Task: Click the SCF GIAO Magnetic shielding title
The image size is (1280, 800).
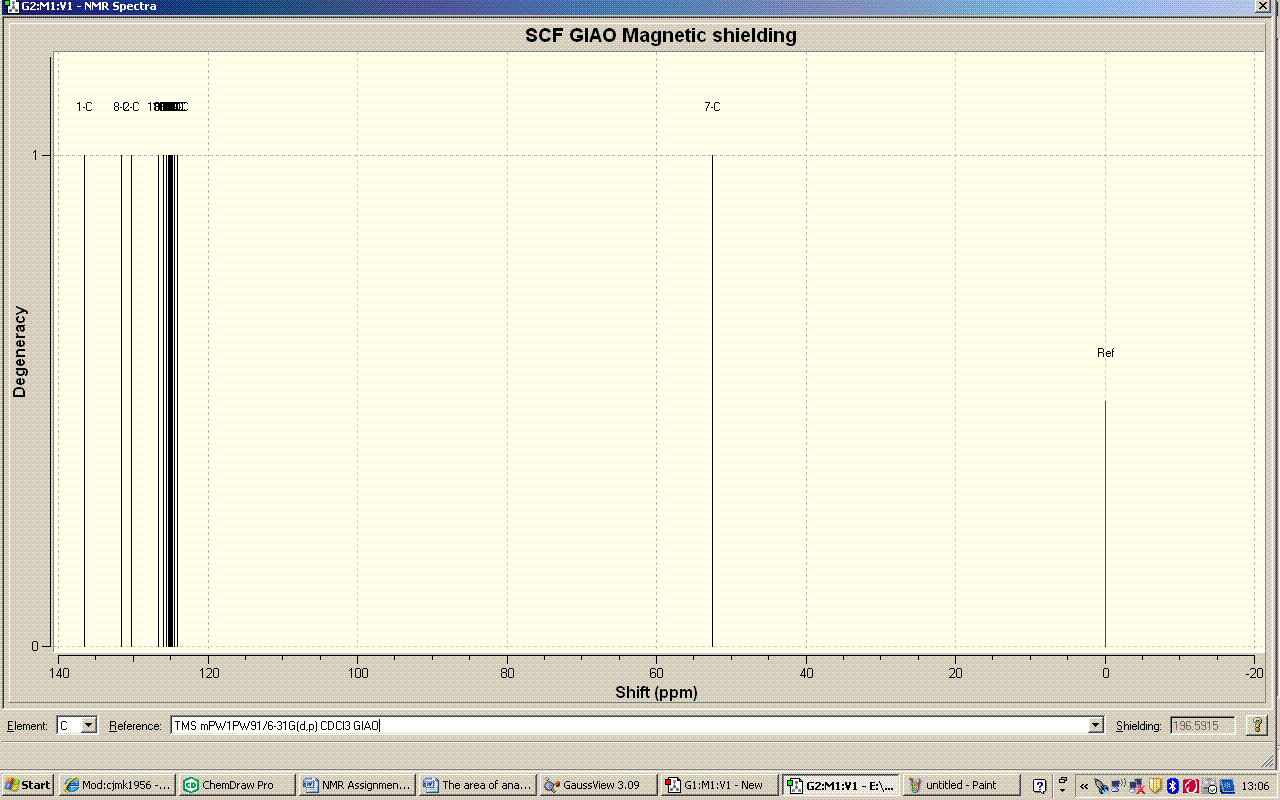Action: point(661,35)
